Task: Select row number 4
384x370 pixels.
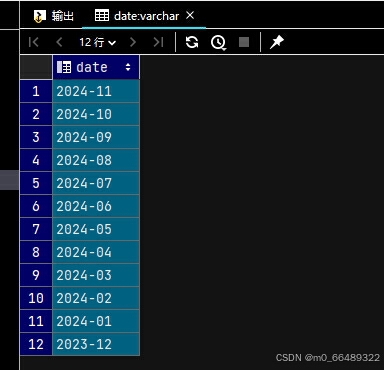Action: (36, 160)
